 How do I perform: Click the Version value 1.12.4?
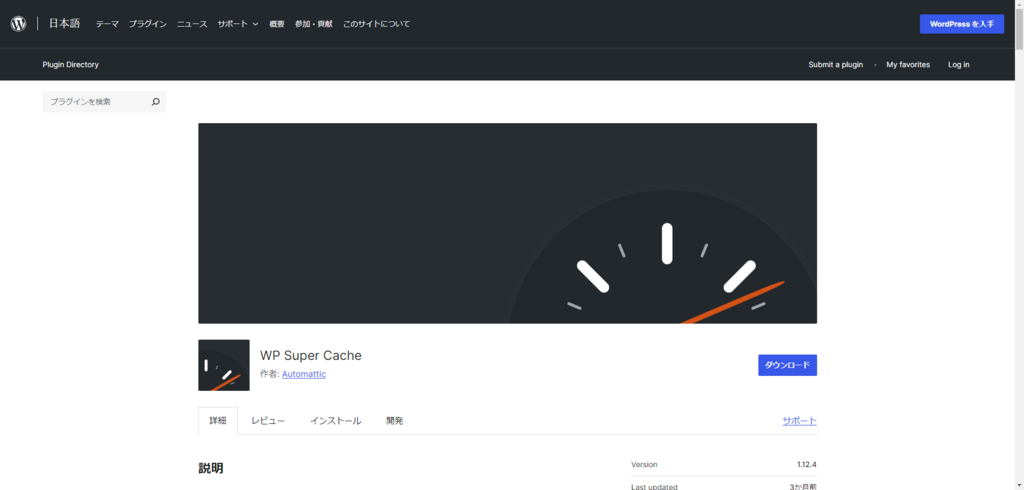[807, 465]
